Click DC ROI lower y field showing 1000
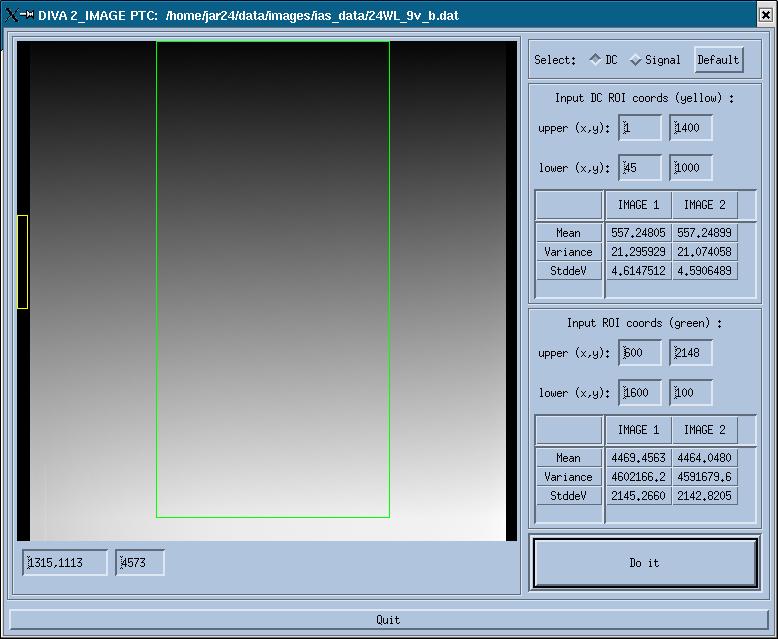Viewport: 778px width, 639px height. [691, 168]
